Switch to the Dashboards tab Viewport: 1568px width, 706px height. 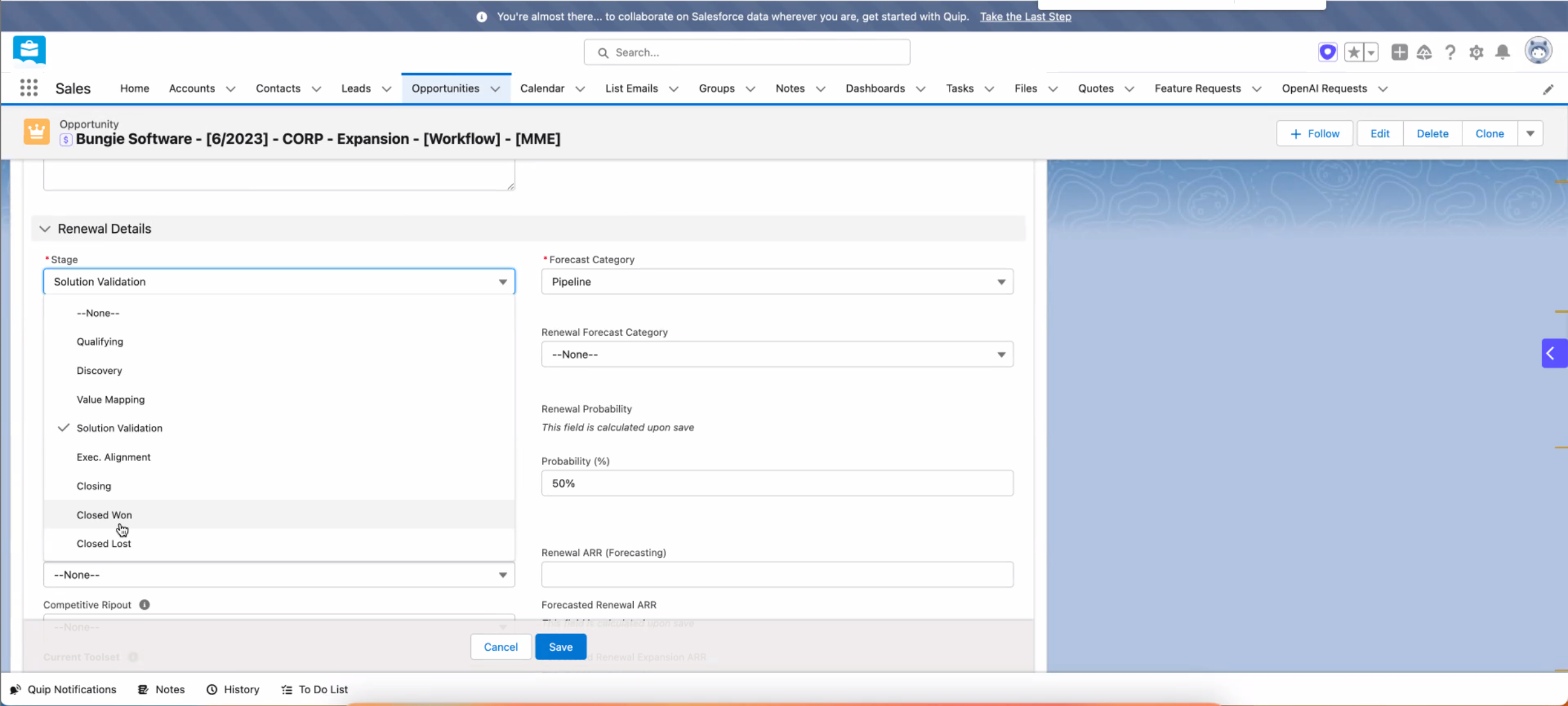pos(875,88)
